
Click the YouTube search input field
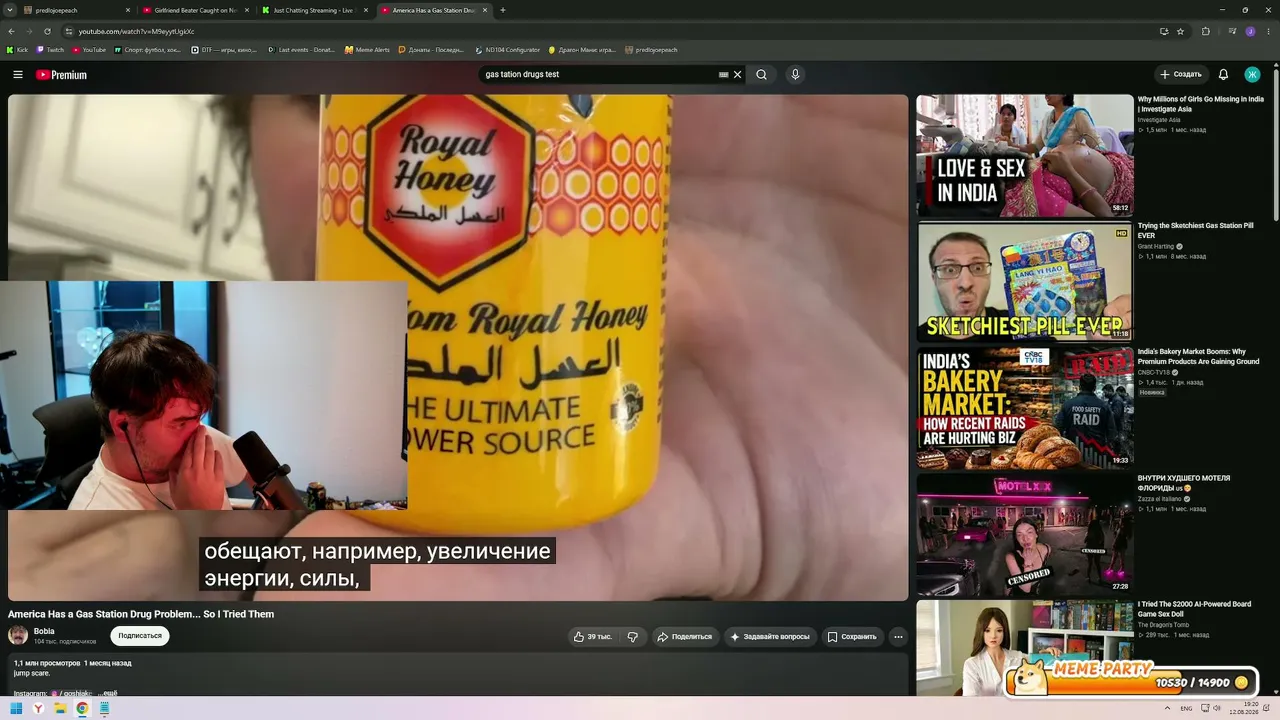click(x=600, y=75)
